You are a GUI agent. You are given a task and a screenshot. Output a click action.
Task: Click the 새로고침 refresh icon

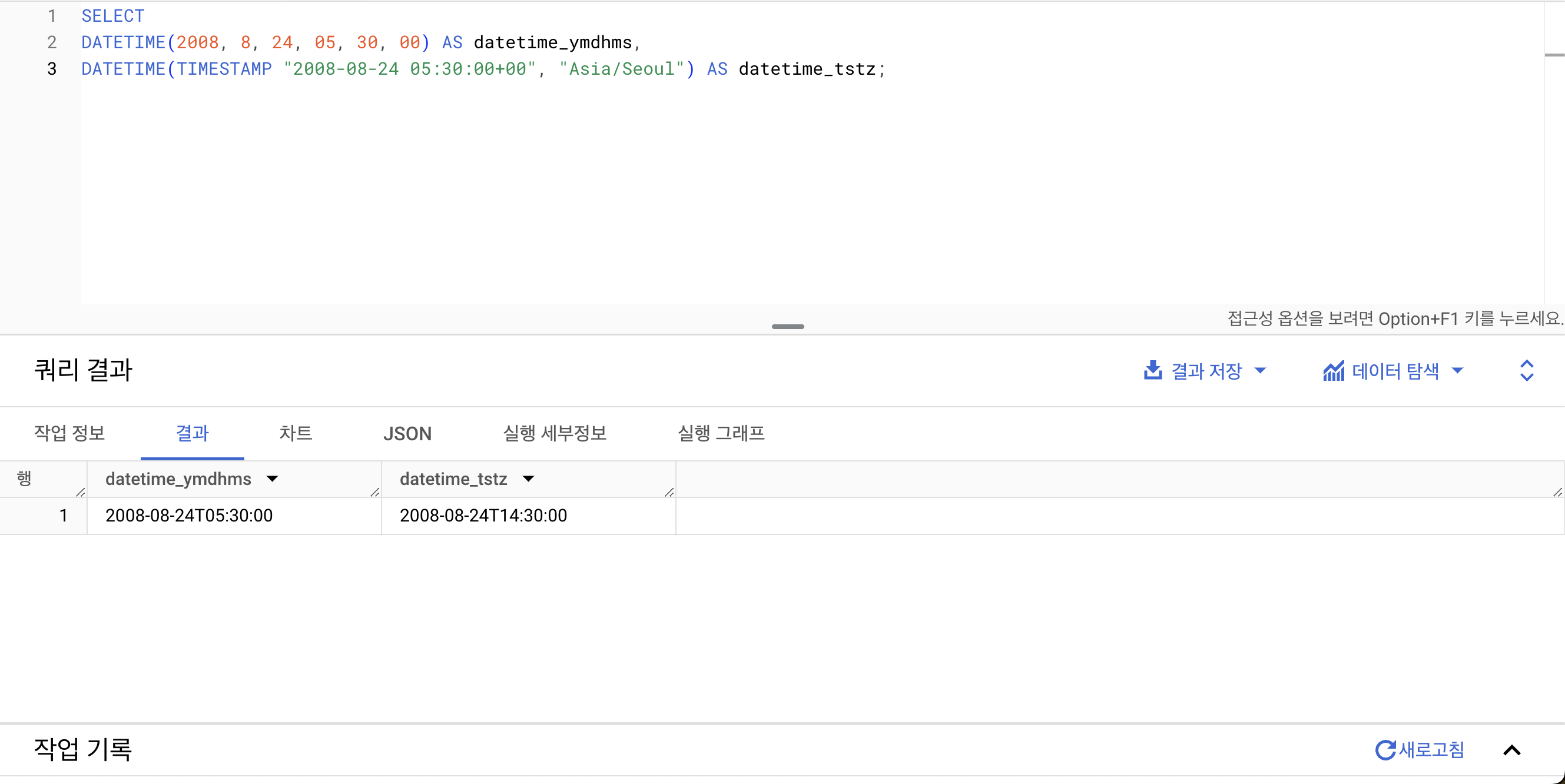click(1385, 750)
